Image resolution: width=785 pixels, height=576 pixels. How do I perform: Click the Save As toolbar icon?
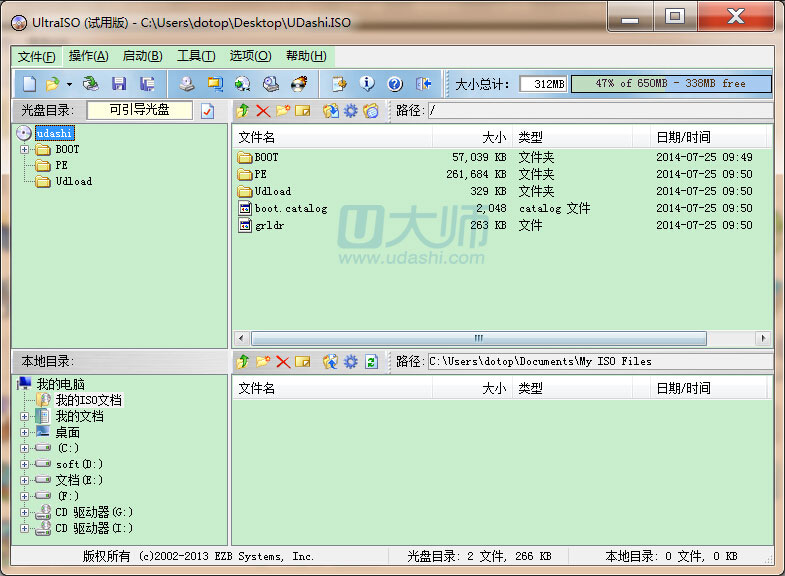(x=147, y=84)
